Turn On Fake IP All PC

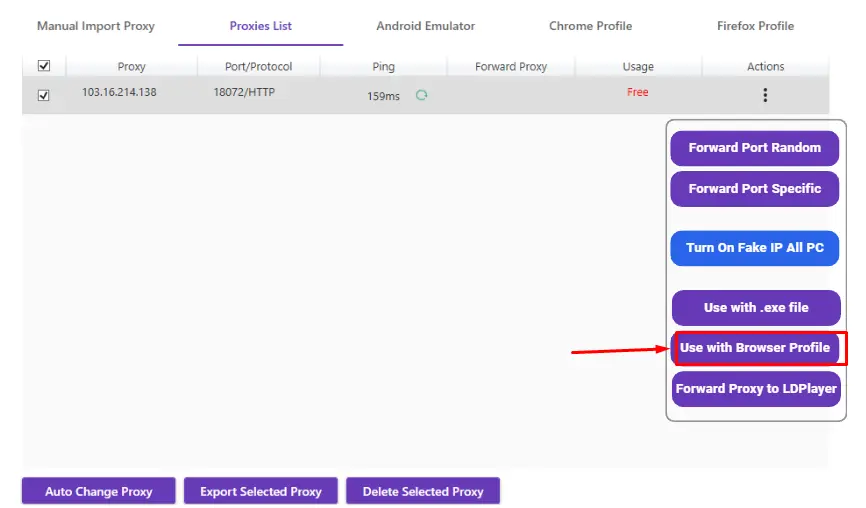[x=755, y=248]
